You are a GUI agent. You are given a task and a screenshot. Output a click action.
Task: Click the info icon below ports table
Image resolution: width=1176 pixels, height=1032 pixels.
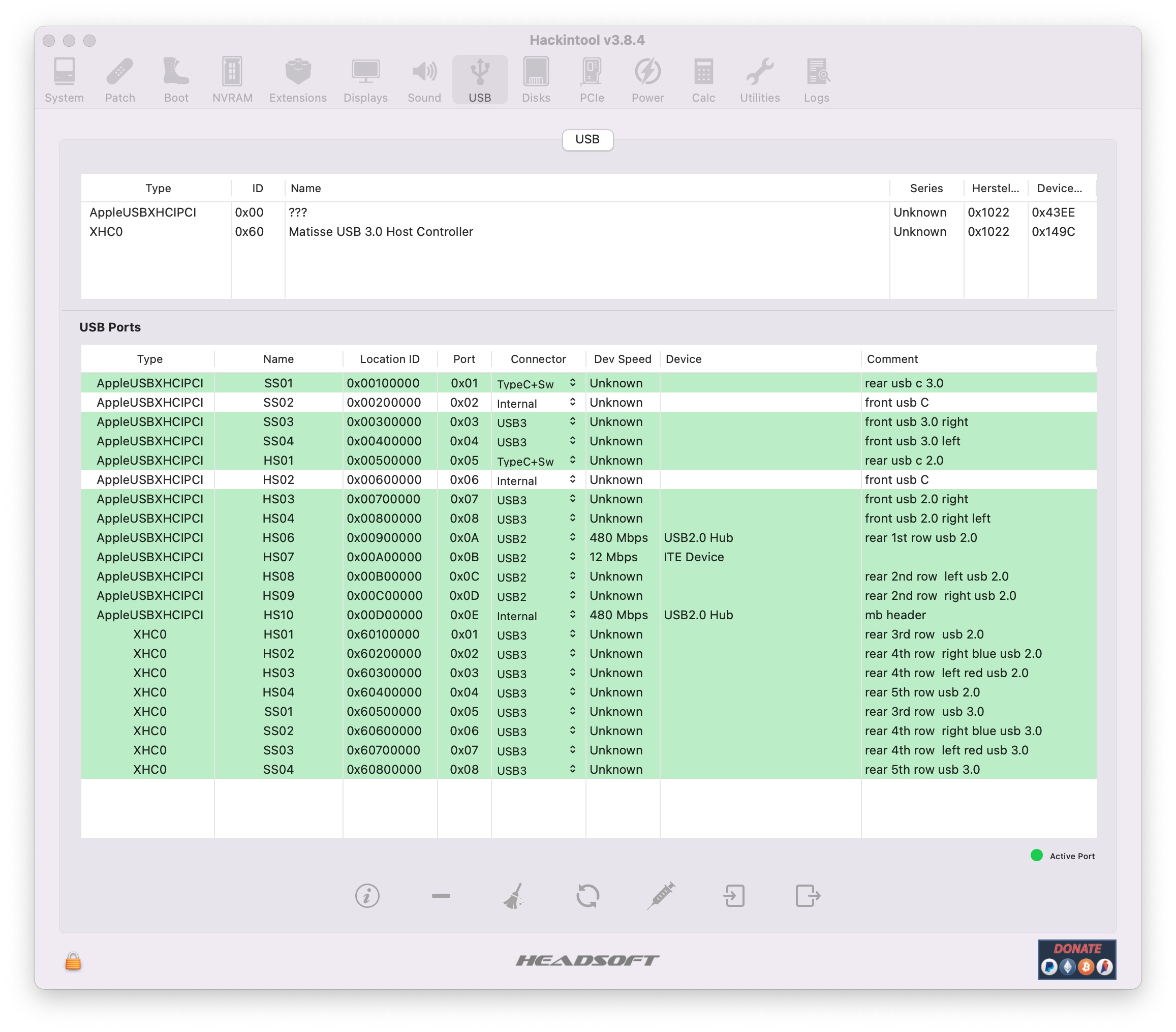point(367,896)
